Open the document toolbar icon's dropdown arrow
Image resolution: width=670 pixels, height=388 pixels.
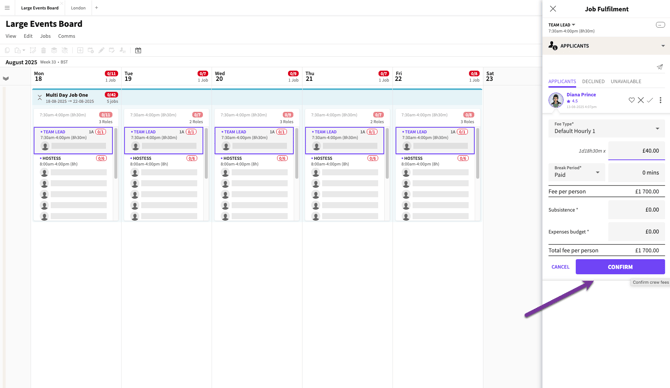(x=24, y=50)
